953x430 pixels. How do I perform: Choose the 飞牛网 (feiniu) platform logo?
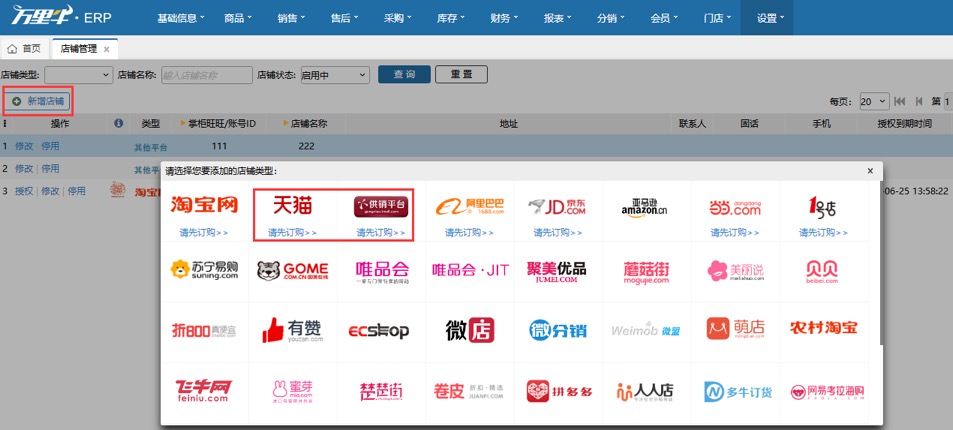203,390
